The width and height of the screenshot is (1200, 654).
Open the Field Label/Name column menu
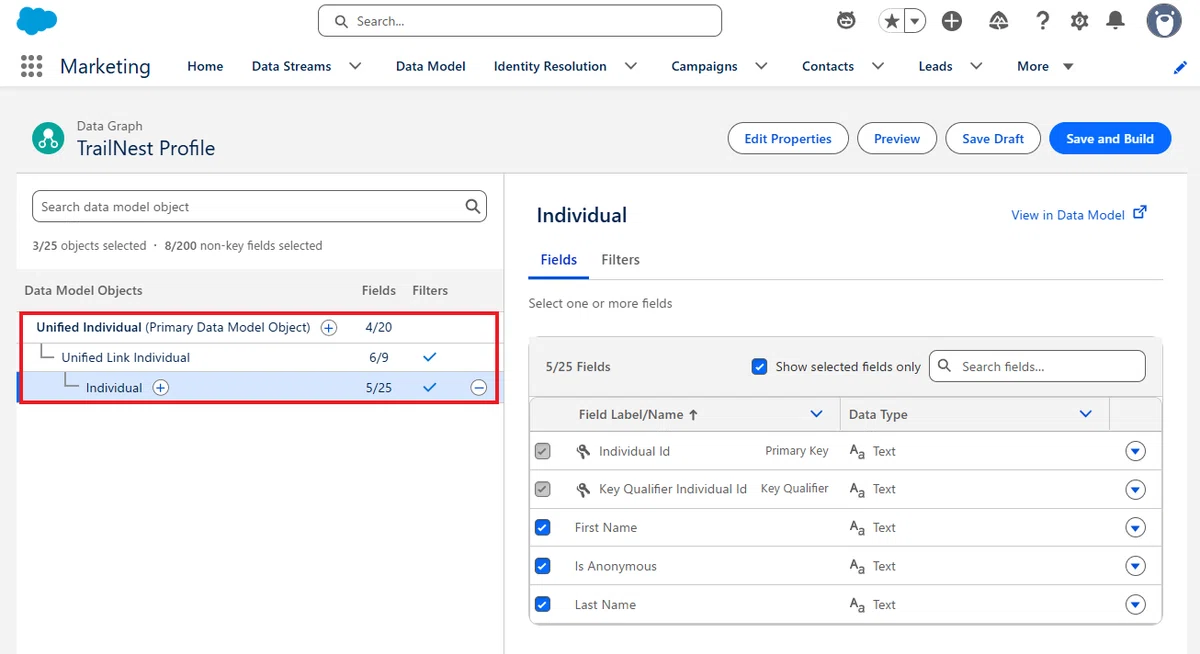(x=817, y=414)
